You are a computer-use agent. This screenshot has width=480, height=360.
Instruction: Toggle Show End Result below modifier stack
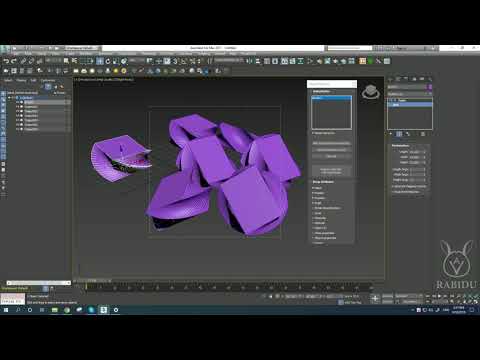tap(399, 134)
